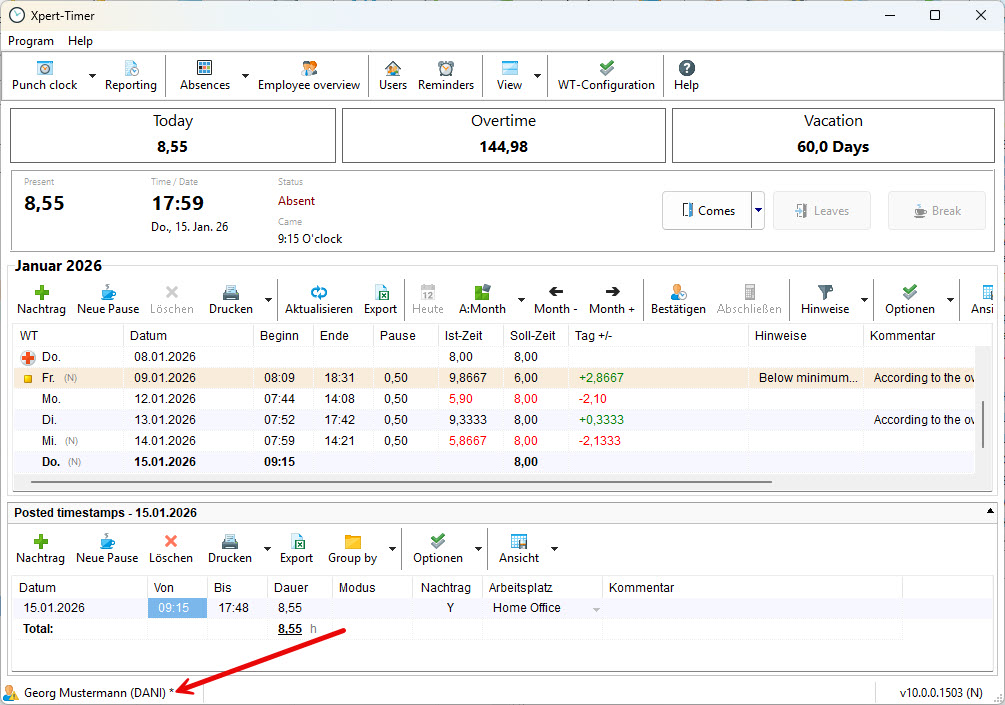Open Employee overview
Image resolution: width=1005 pixels, height=705 pixels.
308,76
